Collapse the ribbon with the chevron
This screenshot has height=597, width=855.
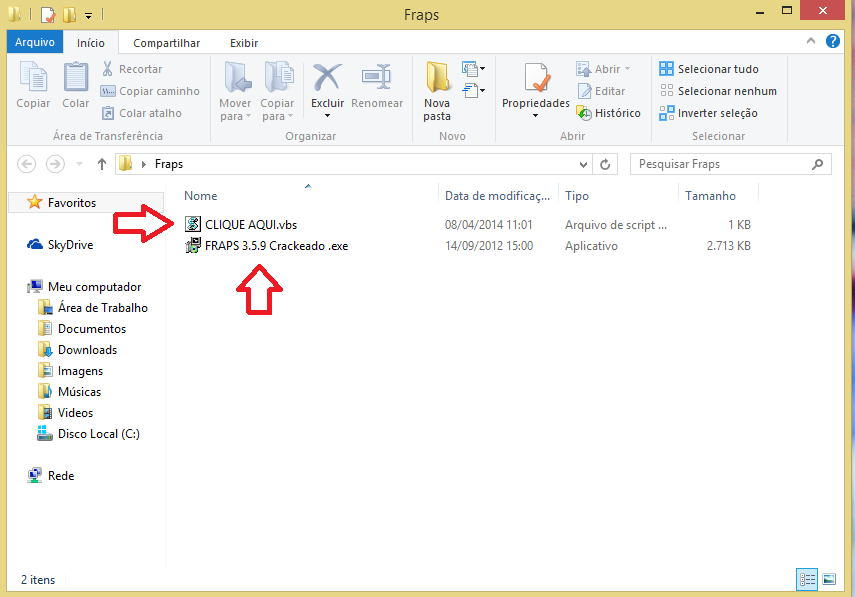811,41
